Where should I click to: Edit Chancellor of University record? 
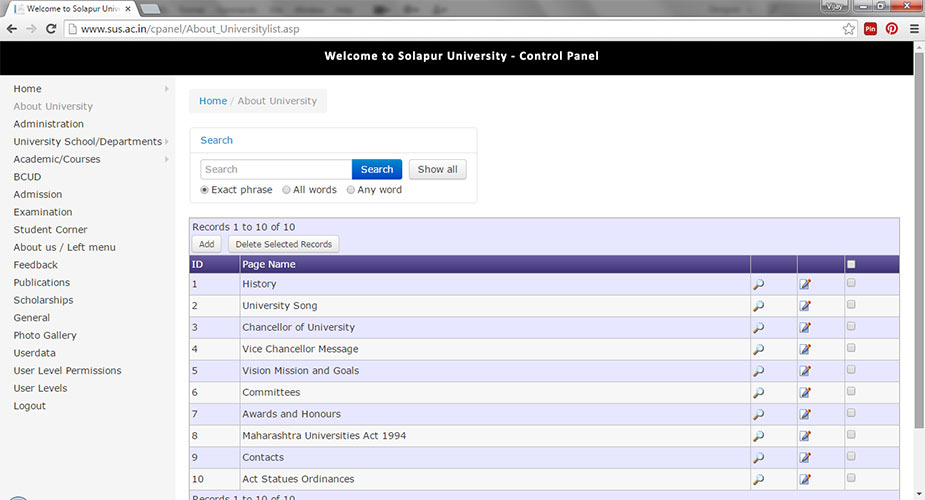(x=805, y=327)
